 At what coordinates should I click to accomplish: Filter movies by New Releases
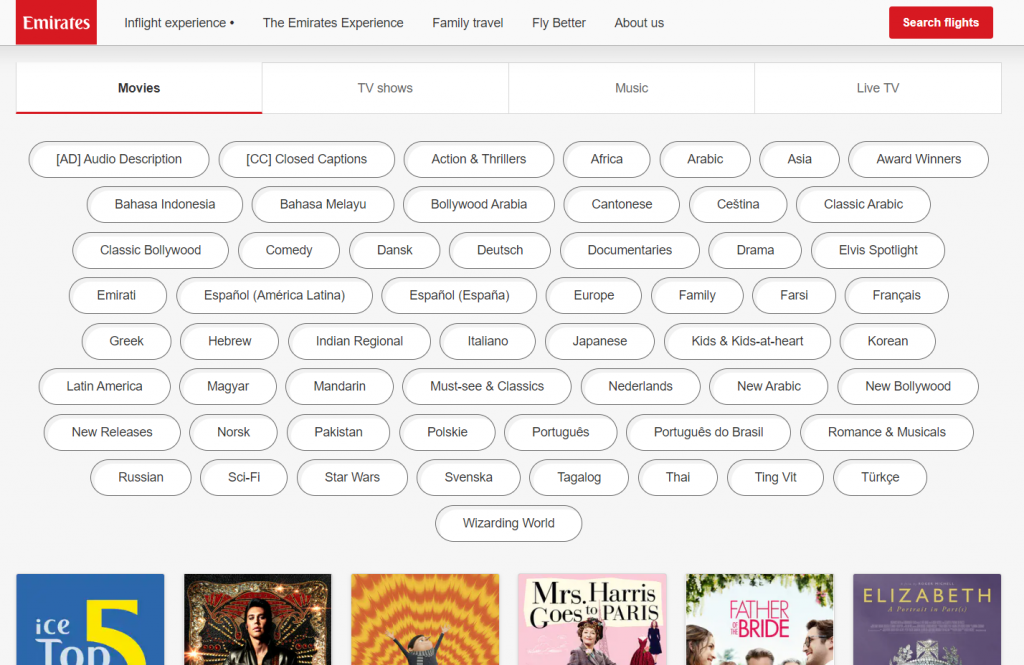click(x=112, y=432)
